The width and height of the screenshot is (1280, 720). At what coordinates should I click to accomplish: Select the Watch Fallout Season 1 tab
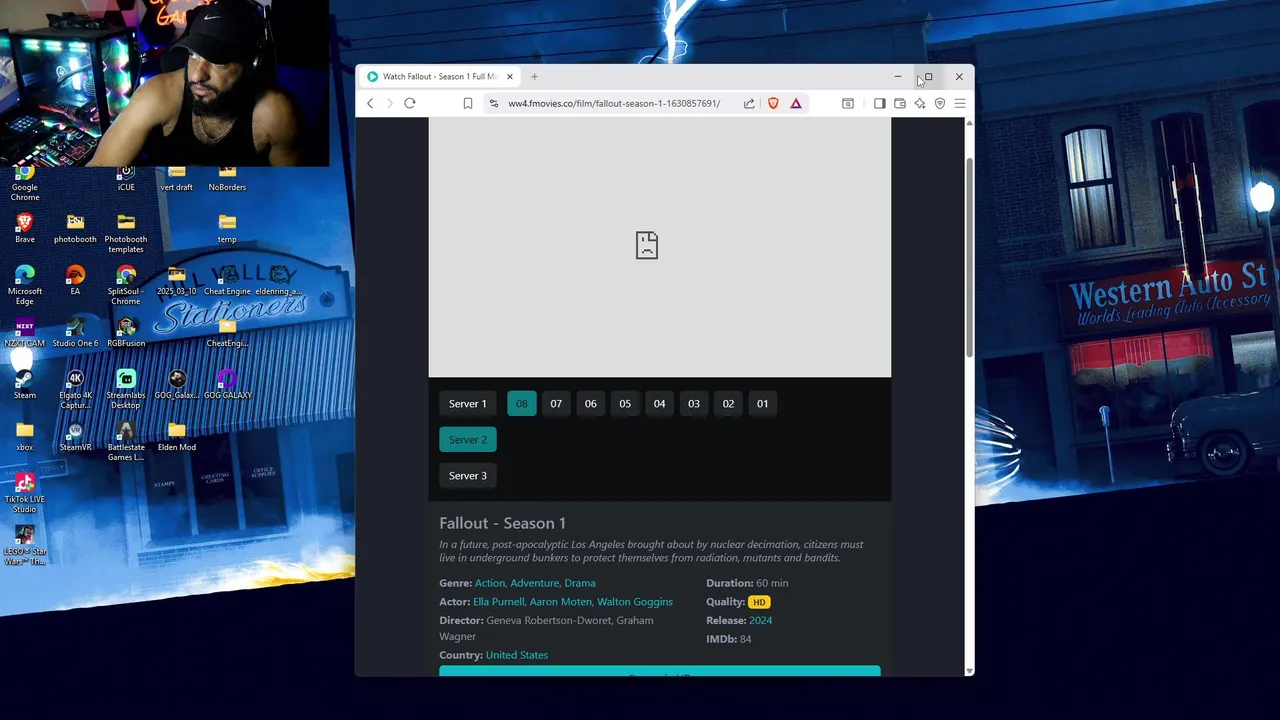[x=438, y=77]
